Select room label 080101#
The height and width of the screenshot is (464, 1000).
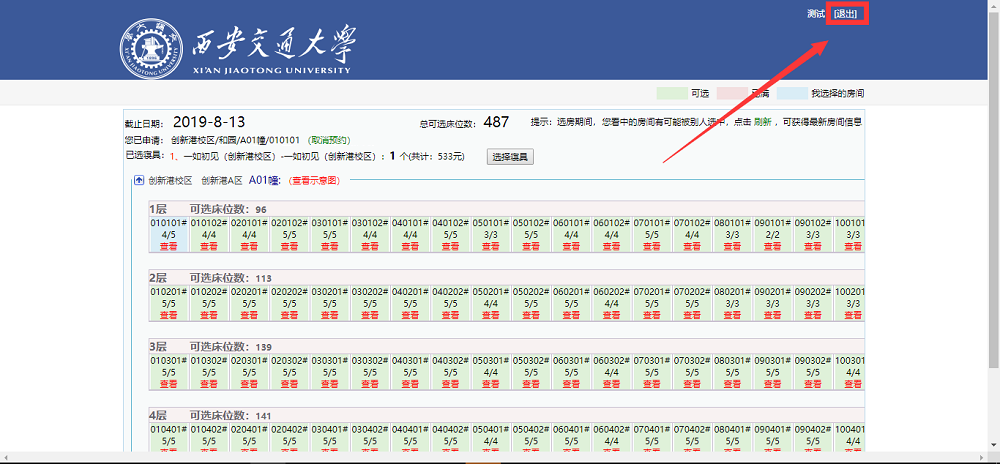pos(732,223)
